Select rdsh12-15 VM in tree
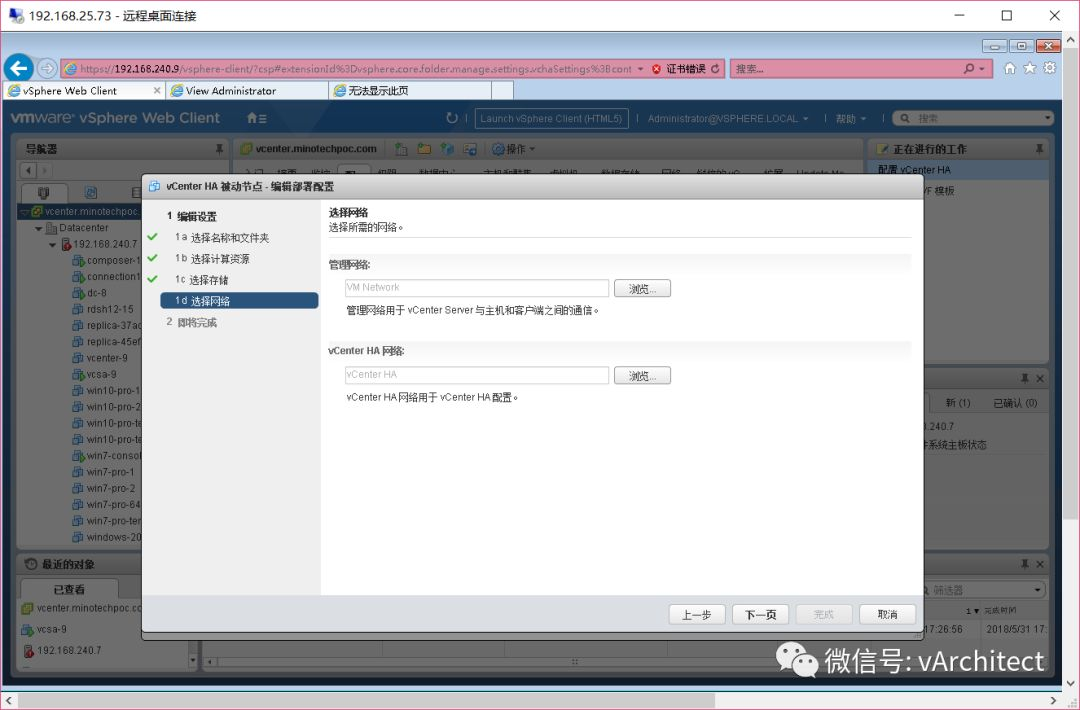The height and width of the screenshot is (710, 1080). 103,309
